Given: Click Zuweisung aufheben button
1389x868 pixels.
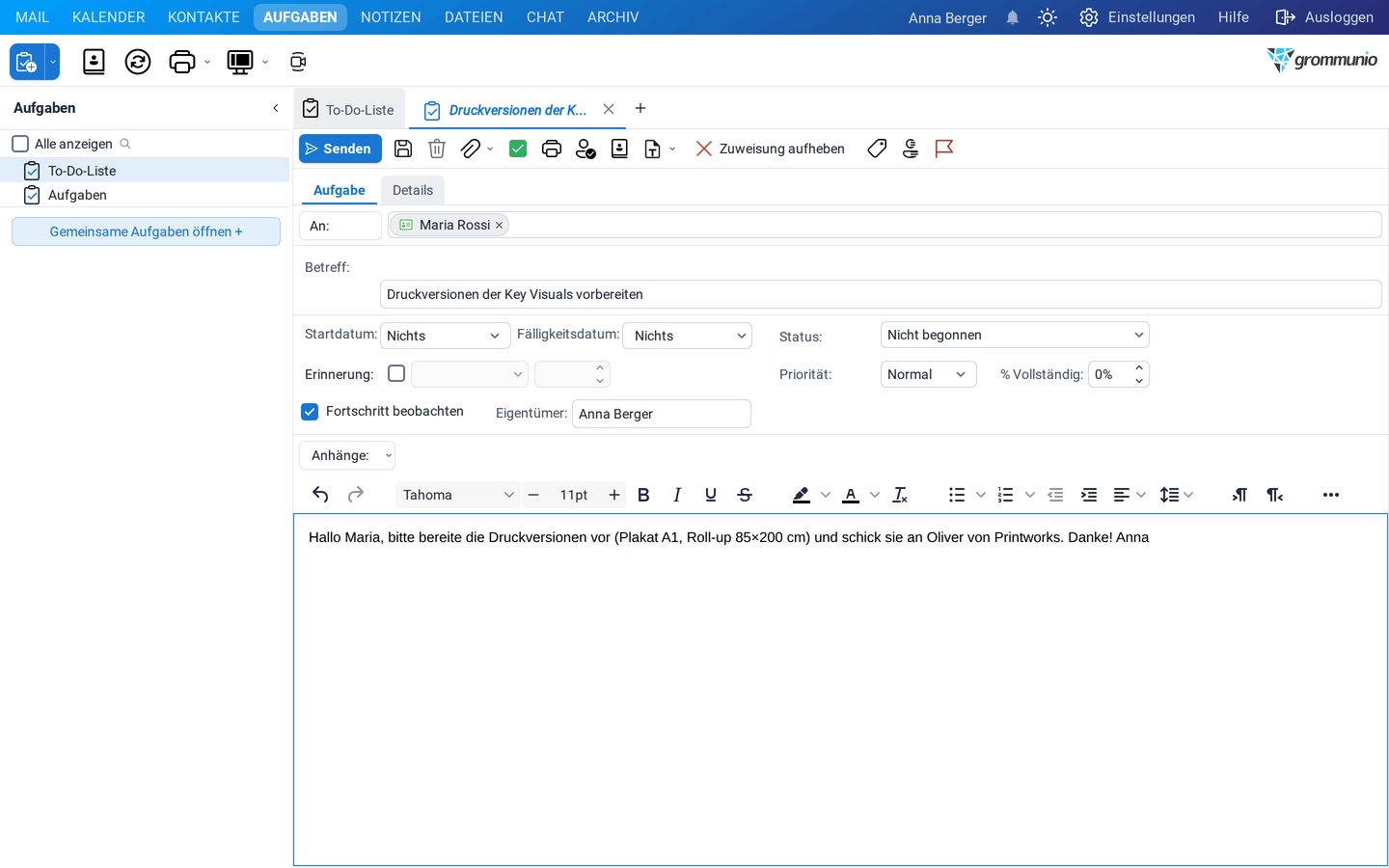Looking at the screenshot, I should 771,149.
